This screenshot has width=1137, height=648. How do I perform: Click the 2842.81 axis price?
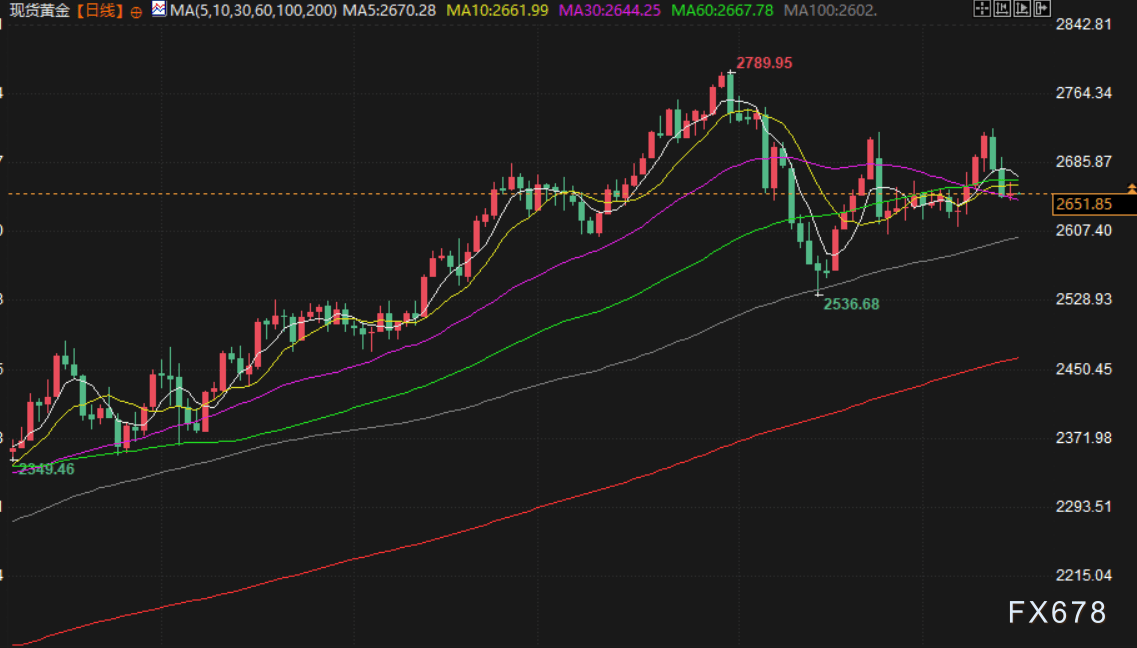pos(1083,25)
